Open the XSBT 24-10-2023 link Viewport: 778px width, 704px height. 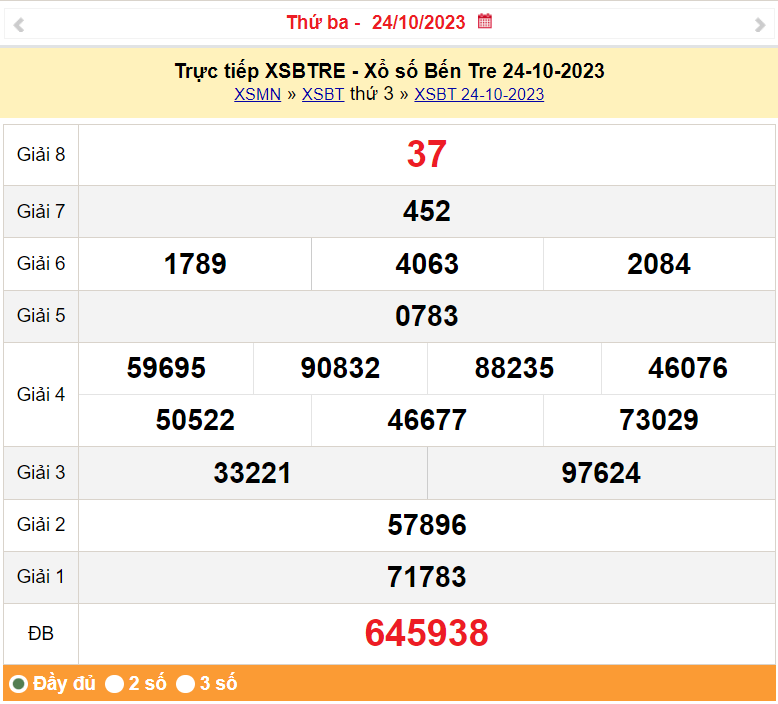coord(479,94)
